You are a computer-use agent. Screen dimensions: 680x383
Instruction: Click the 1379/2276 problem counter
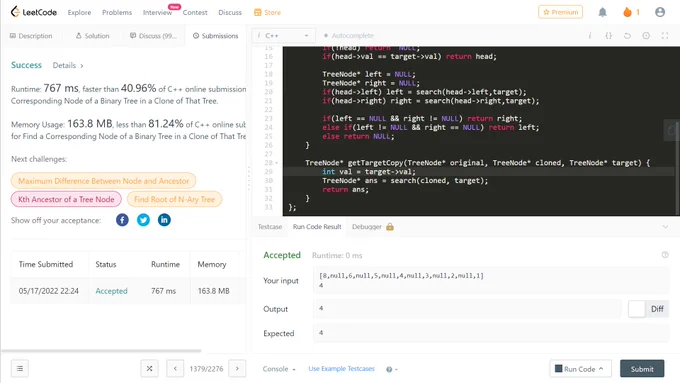[x=206, y=369]
